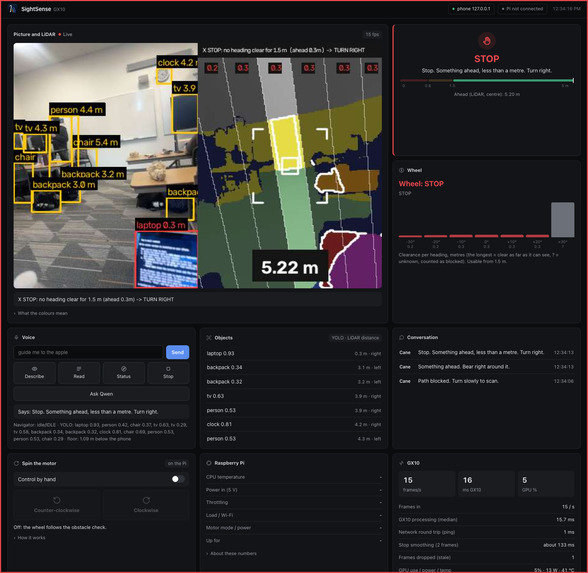The image size is (588, 573).
Task: Spin the motor Clockwise
Action: pos(146,504)
